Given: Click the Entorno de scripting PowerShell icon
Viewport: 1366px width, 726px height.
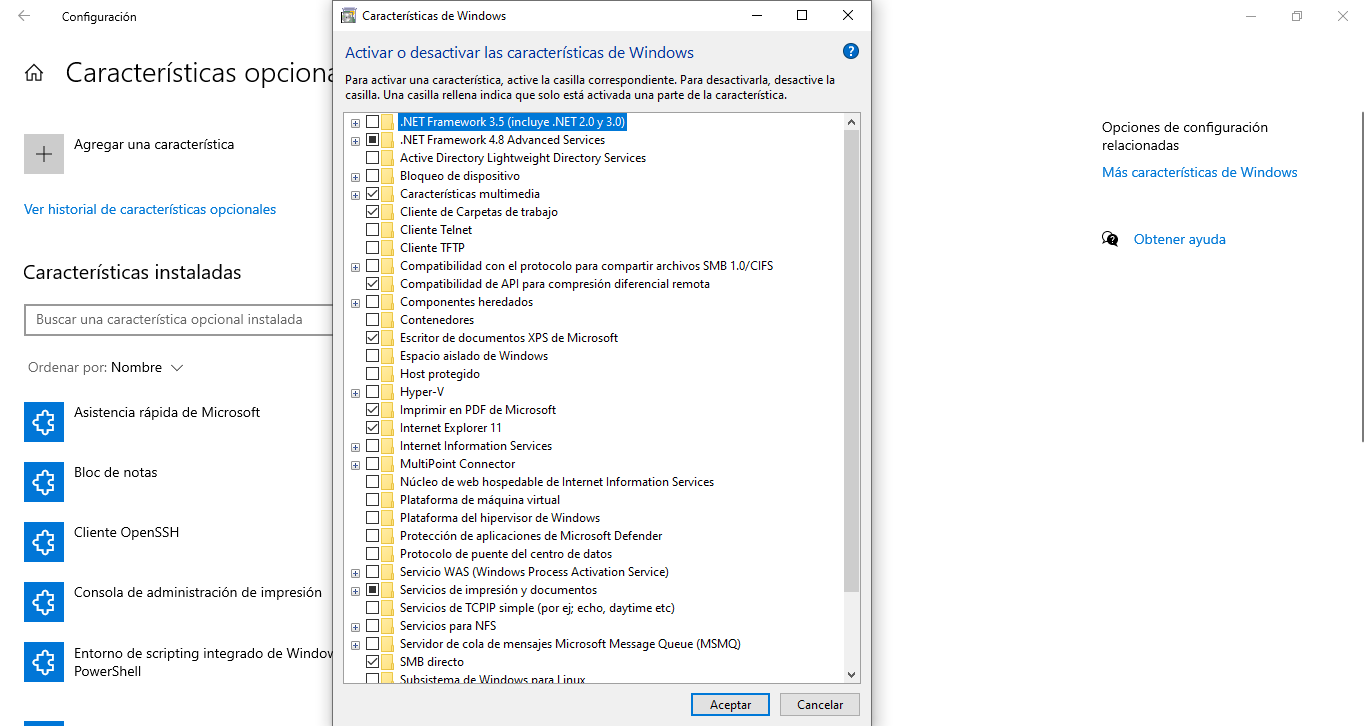Looking at the screenshot, I should (44, 662).
